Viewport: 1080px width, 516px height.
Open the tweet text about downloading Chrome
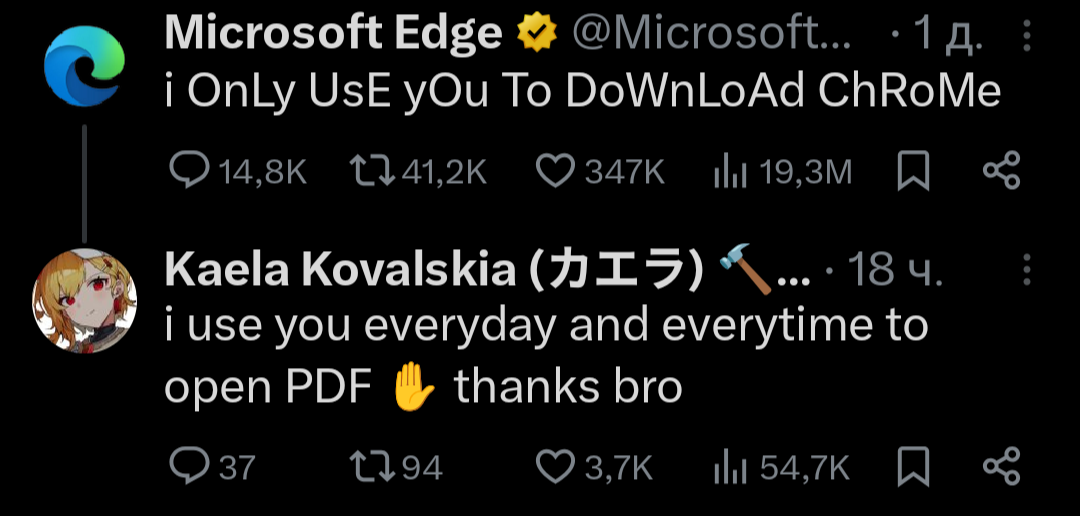(x=582, y=92)
